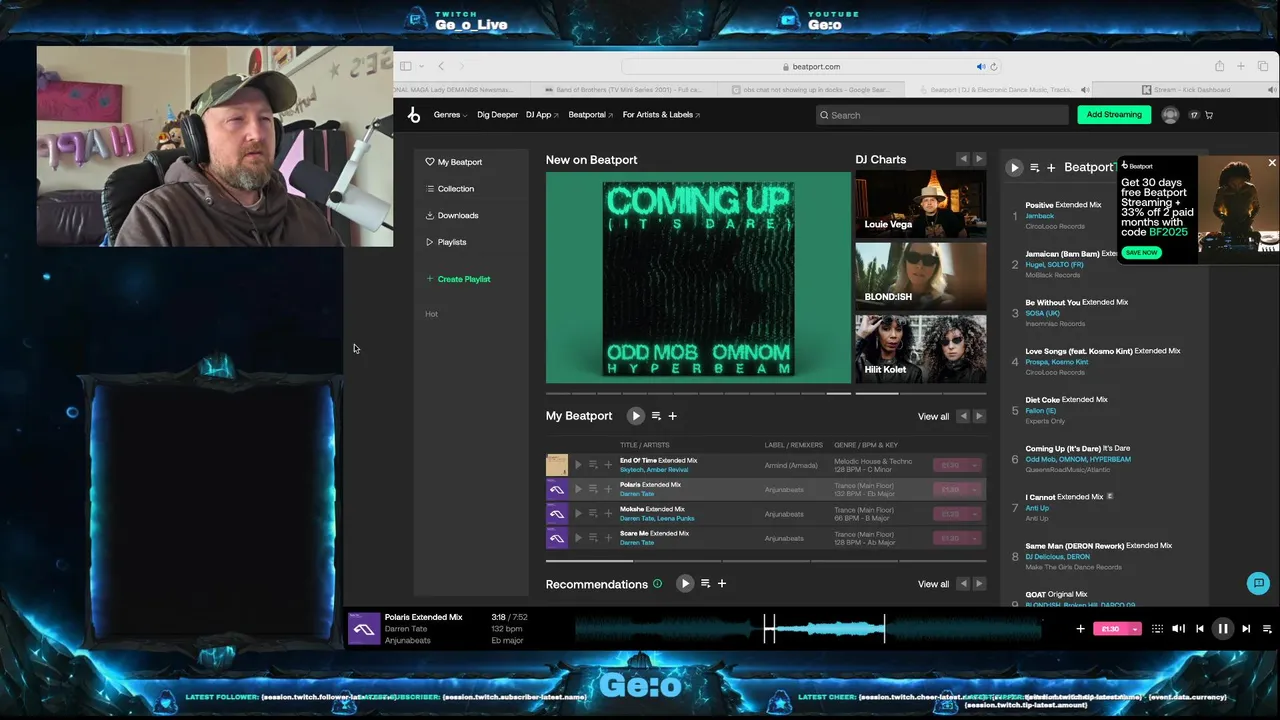Screen dimensions: 1280x720
Task: Add My Beatport section to playlist
Action: (x=673, y=416)
